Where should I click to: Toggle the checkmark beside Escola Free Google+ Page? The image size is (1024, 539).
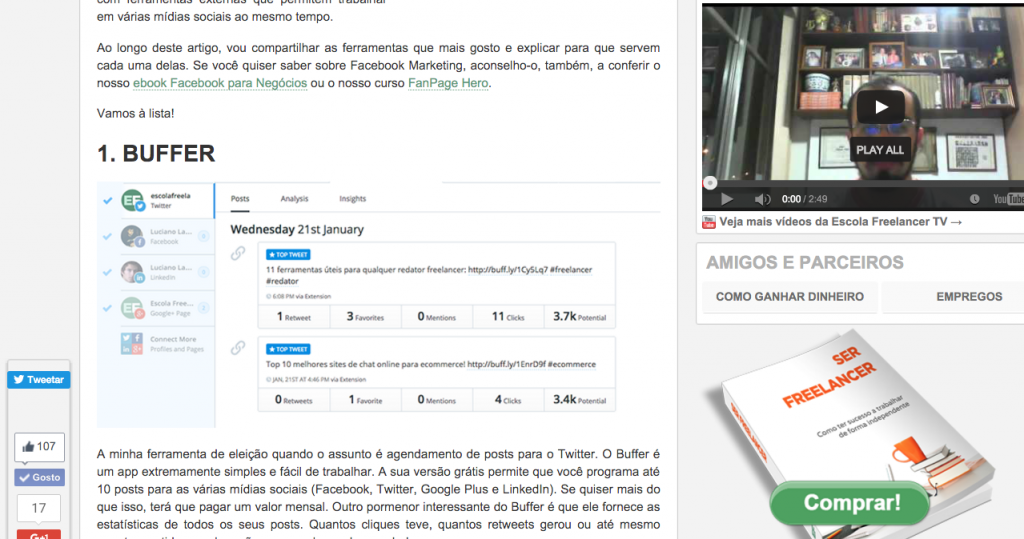(108, 308)
